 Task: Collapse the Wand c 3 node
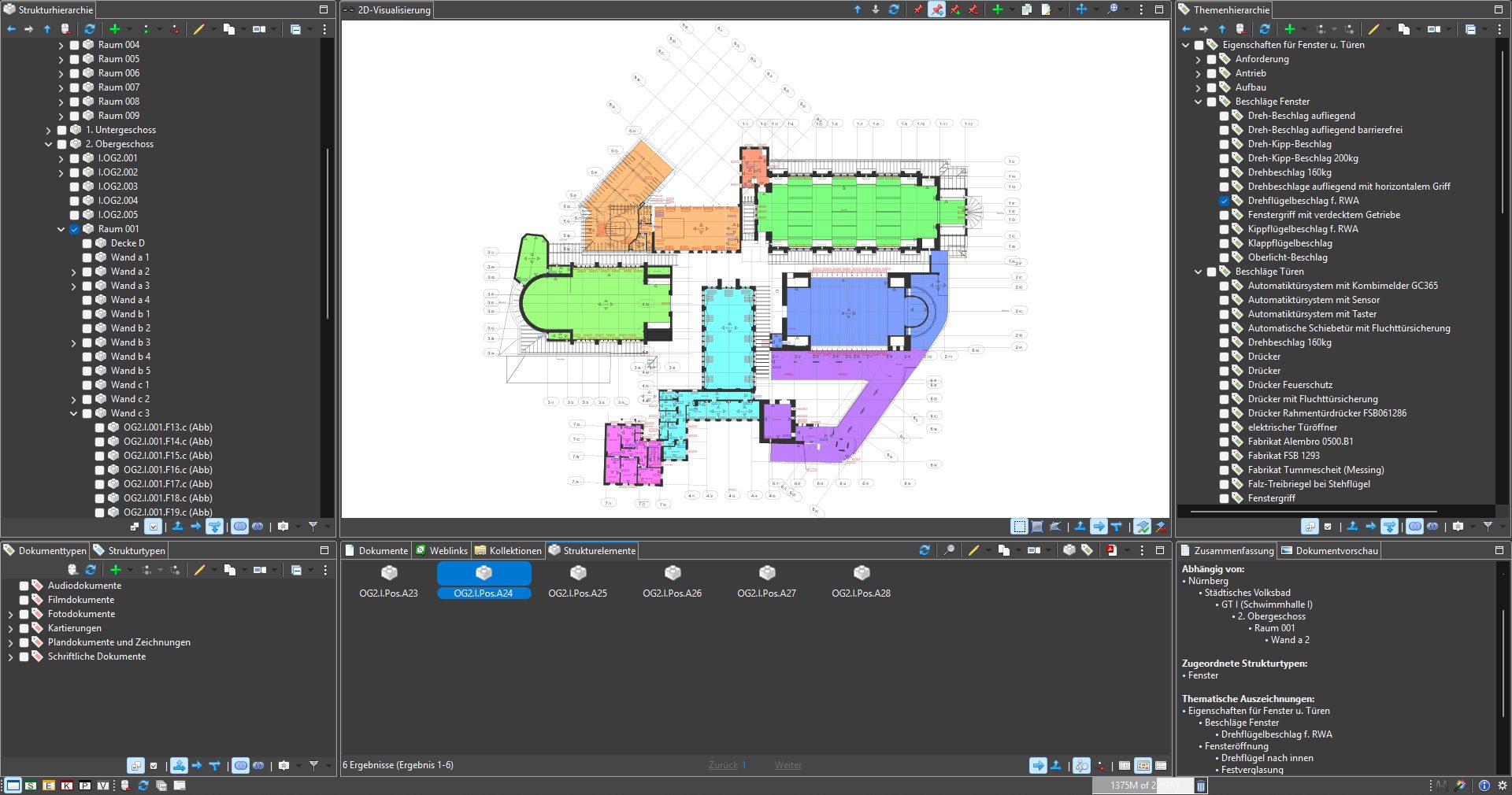point(74,413)
